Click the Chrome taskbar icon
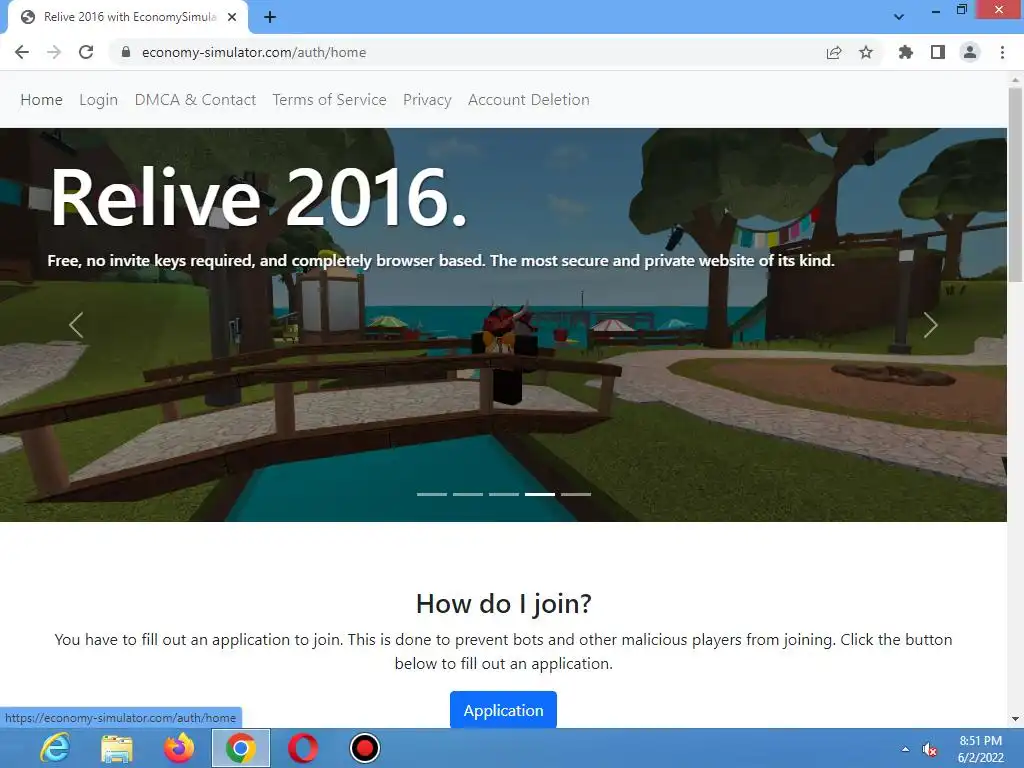1024x768 pixels. 241,748
